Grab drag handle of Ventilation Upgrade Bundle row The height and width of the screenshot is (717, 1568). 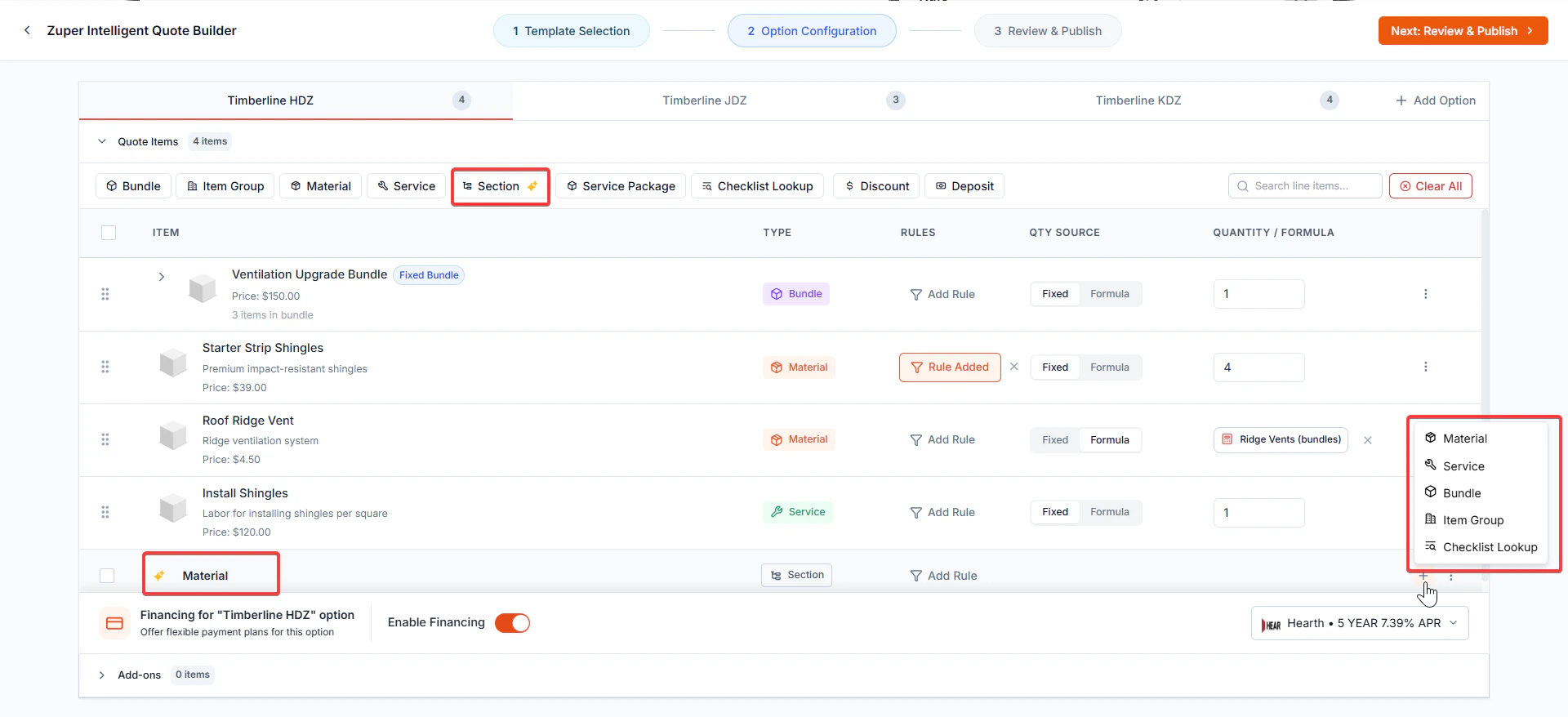(x=105, y=294)
